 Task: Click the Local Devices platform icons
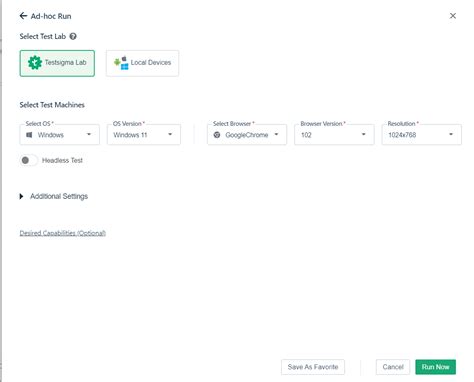click(x=121, y=63)
